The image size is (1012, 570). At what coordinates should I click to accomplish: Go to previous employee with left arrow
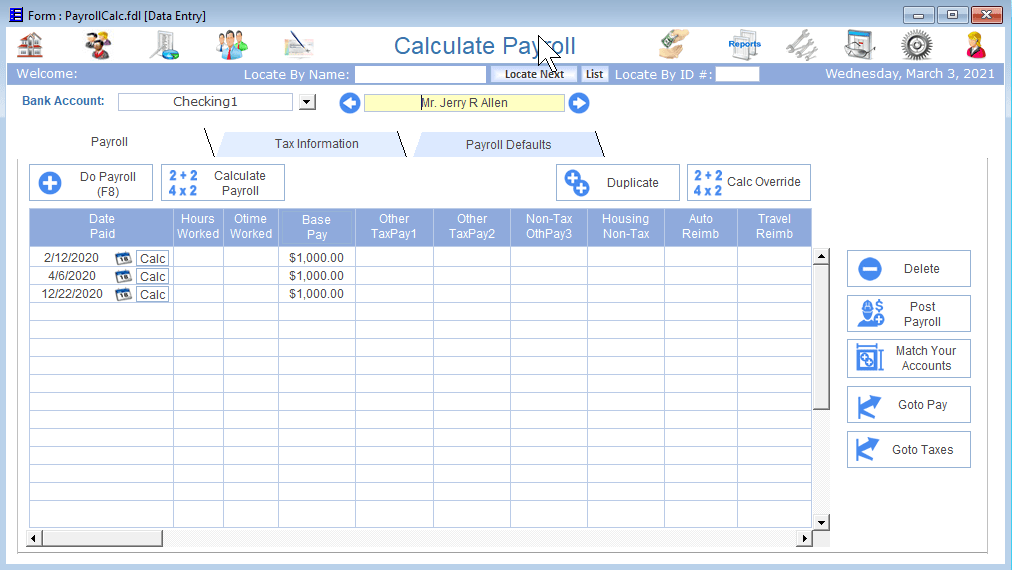click(x=350, y=103)
